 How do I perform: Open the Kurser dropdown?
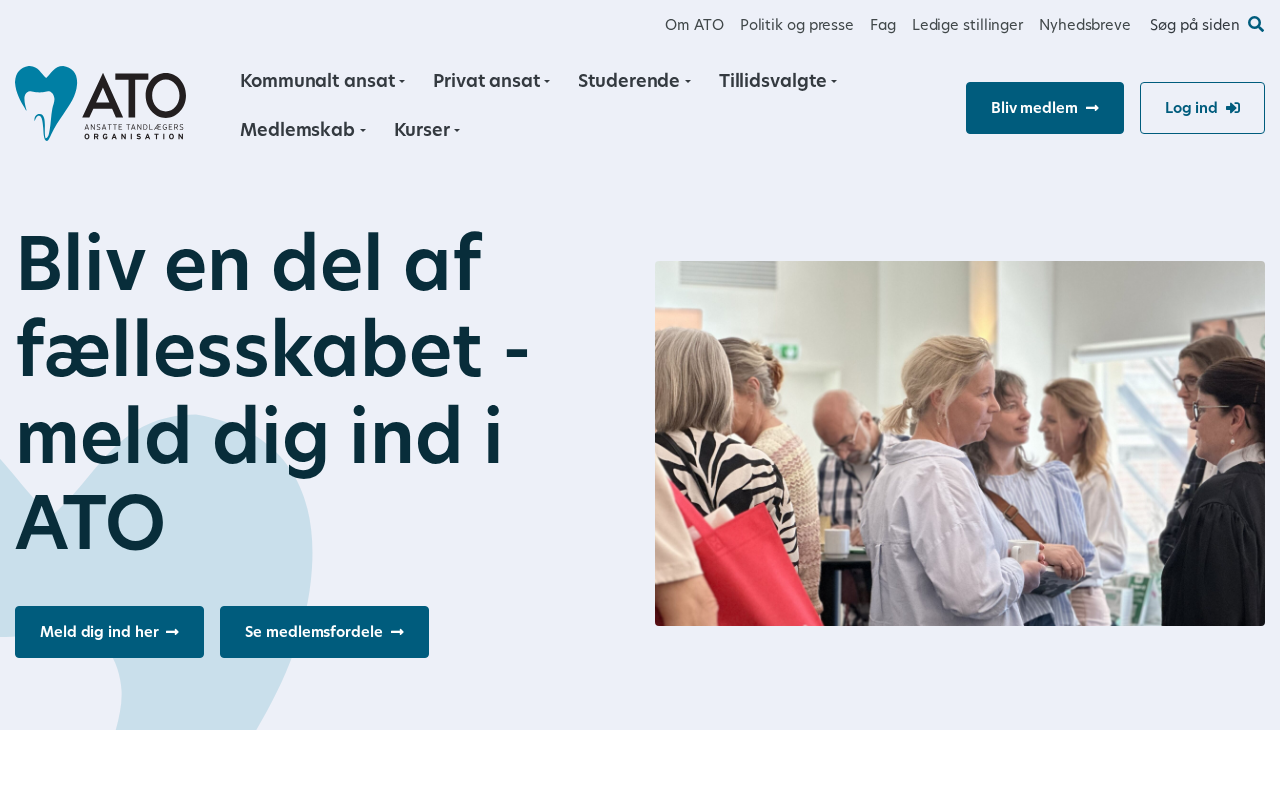(427, 129)
